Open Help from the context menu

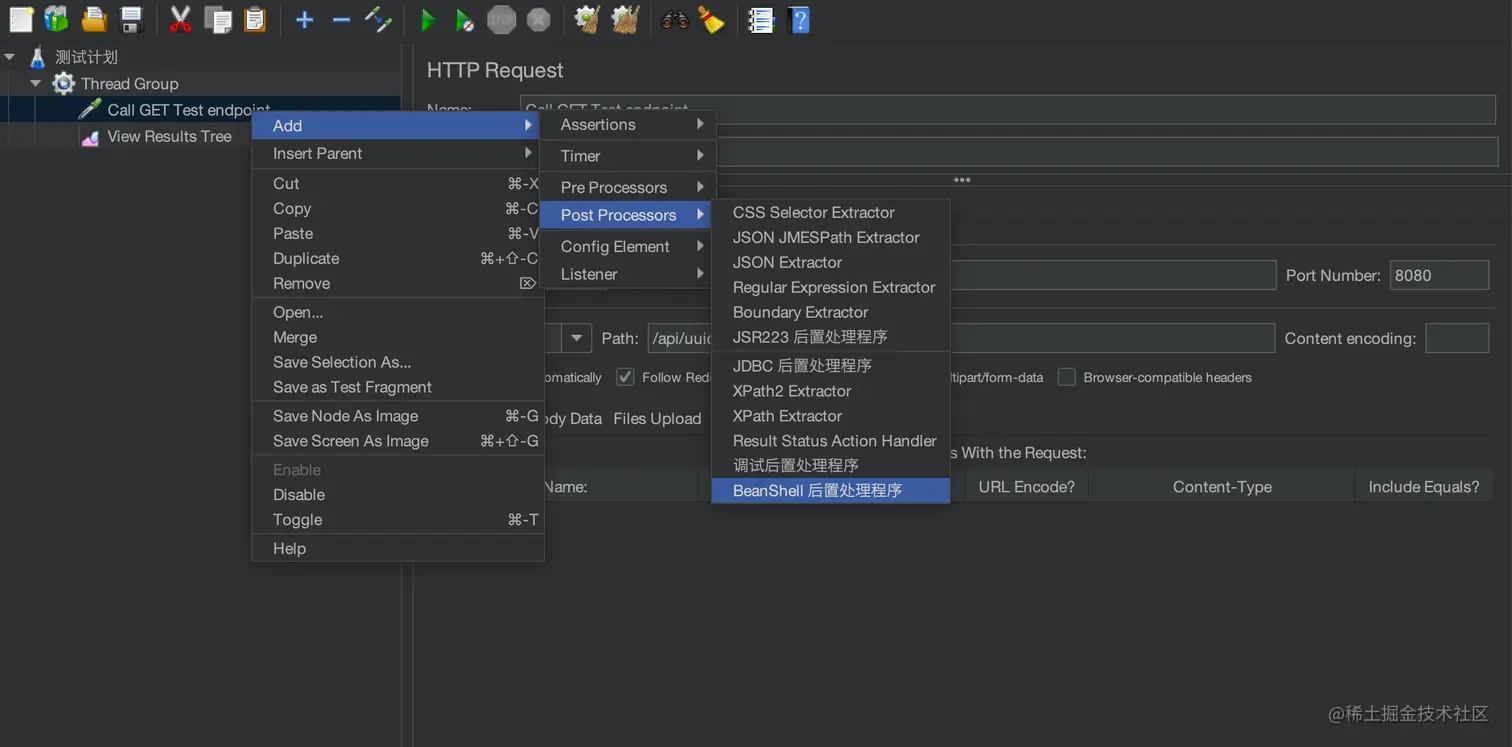click(397, 549)
